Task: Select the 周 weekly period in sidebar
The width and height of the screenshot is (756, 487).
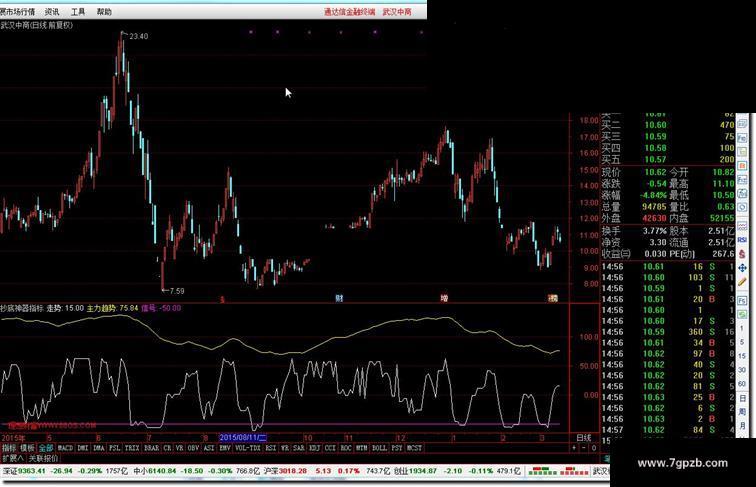Action: (742, 412)
